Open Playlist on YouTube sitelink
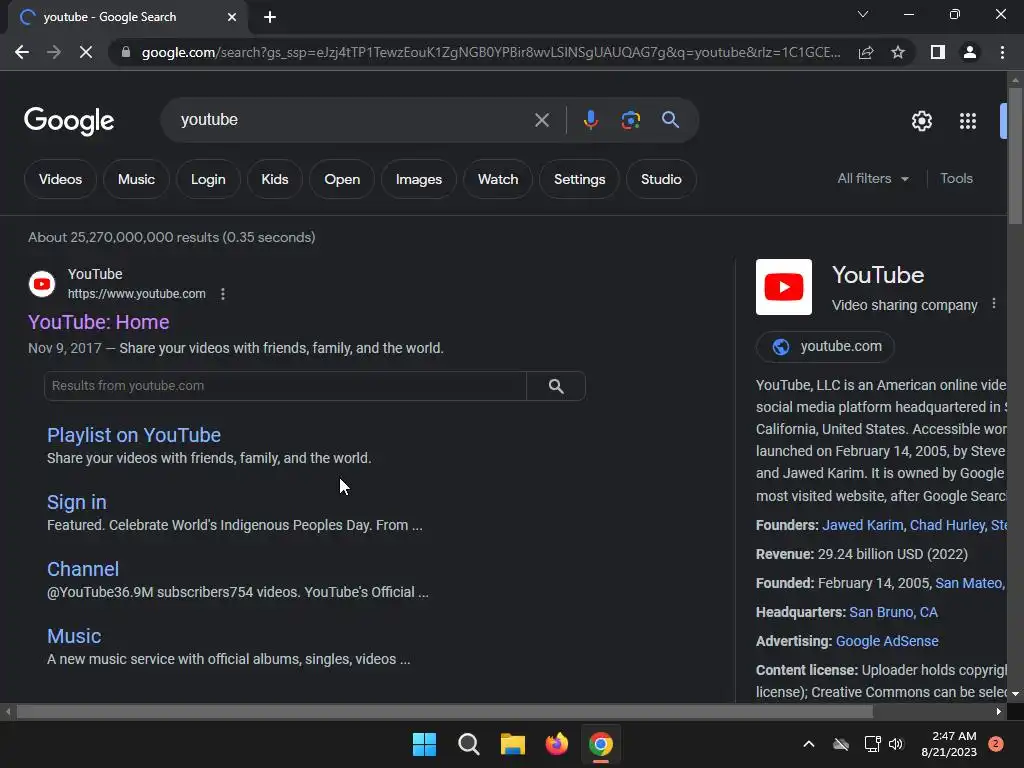1024x768 pixels. point(134,435)
